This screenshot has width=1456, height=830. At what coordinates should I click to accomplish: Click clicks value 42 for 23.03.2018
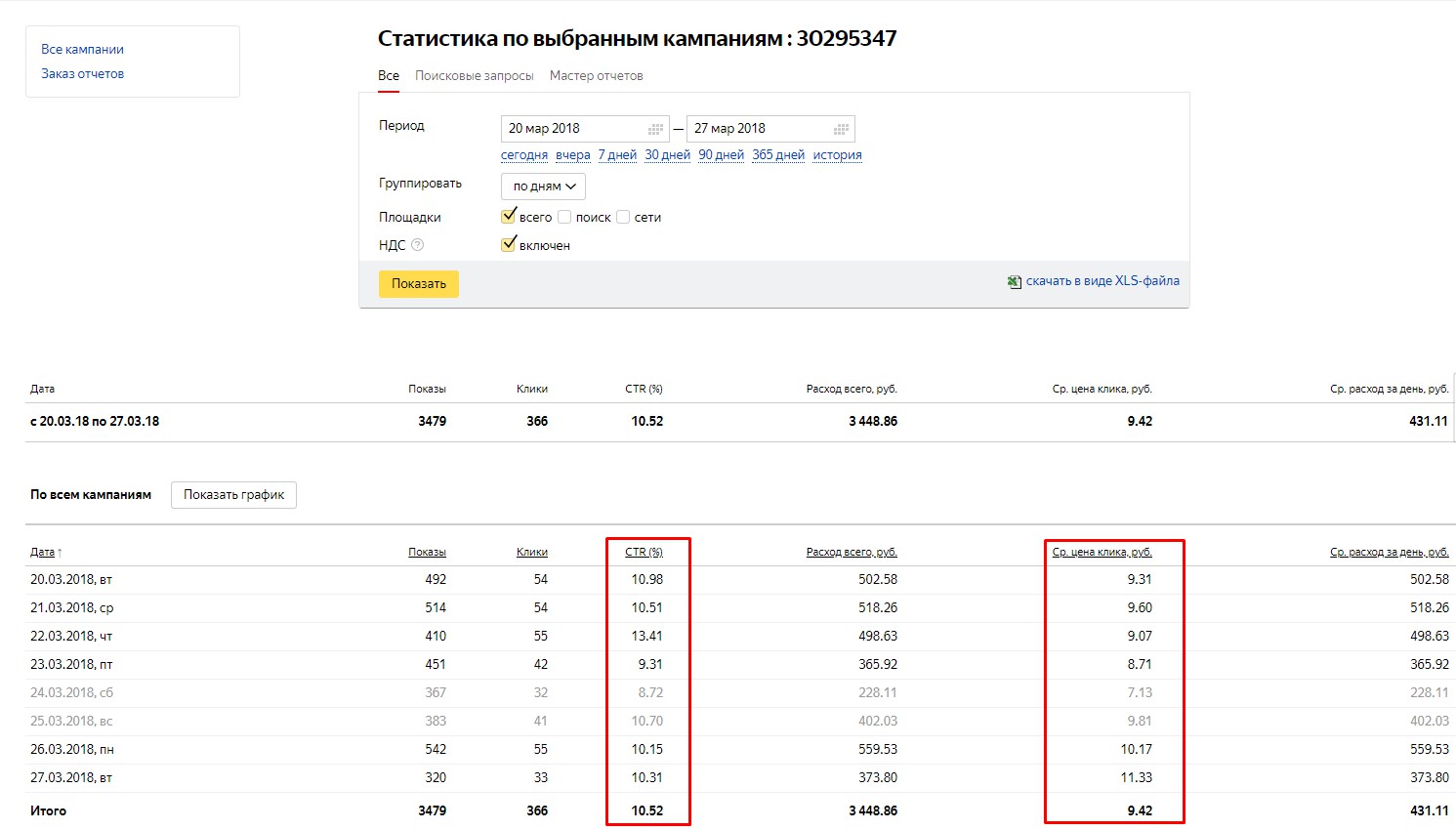coord(540,665)
